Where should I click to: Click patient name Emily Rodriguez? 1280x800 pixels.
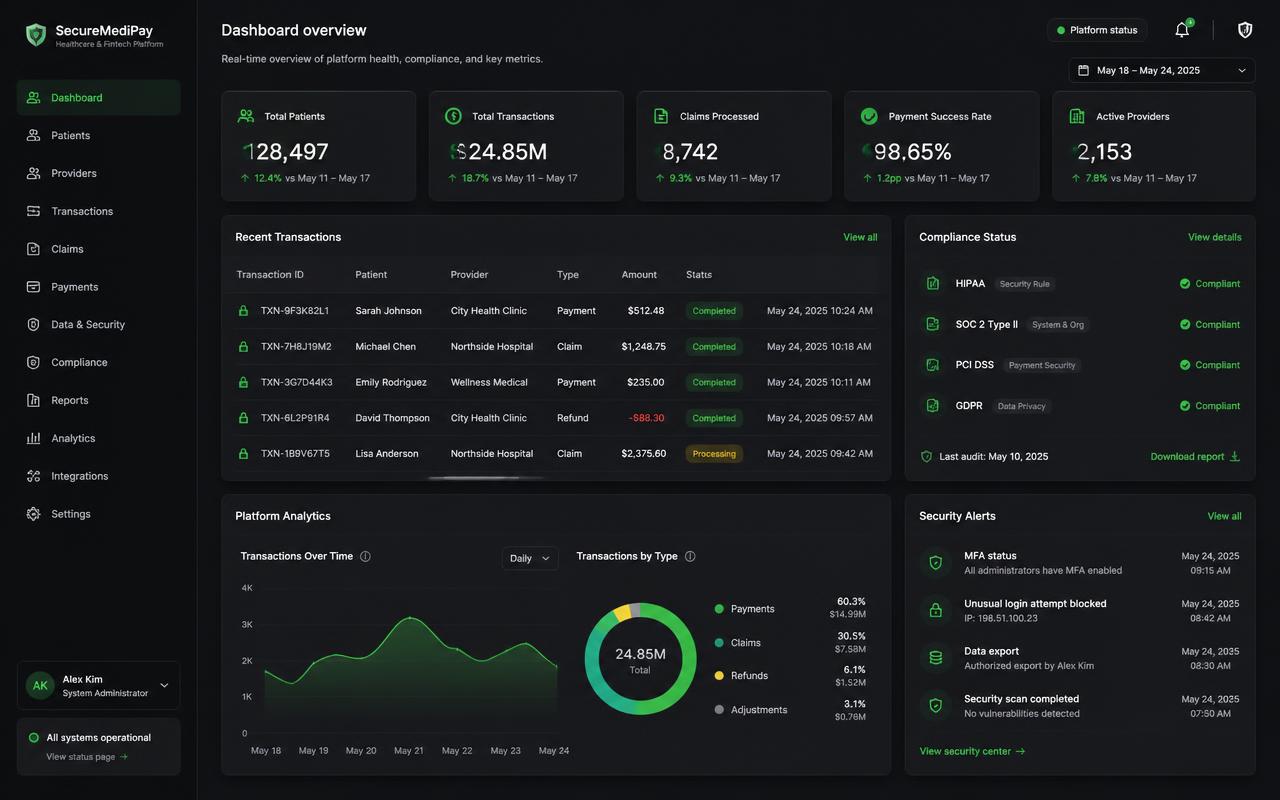point(391,382)
